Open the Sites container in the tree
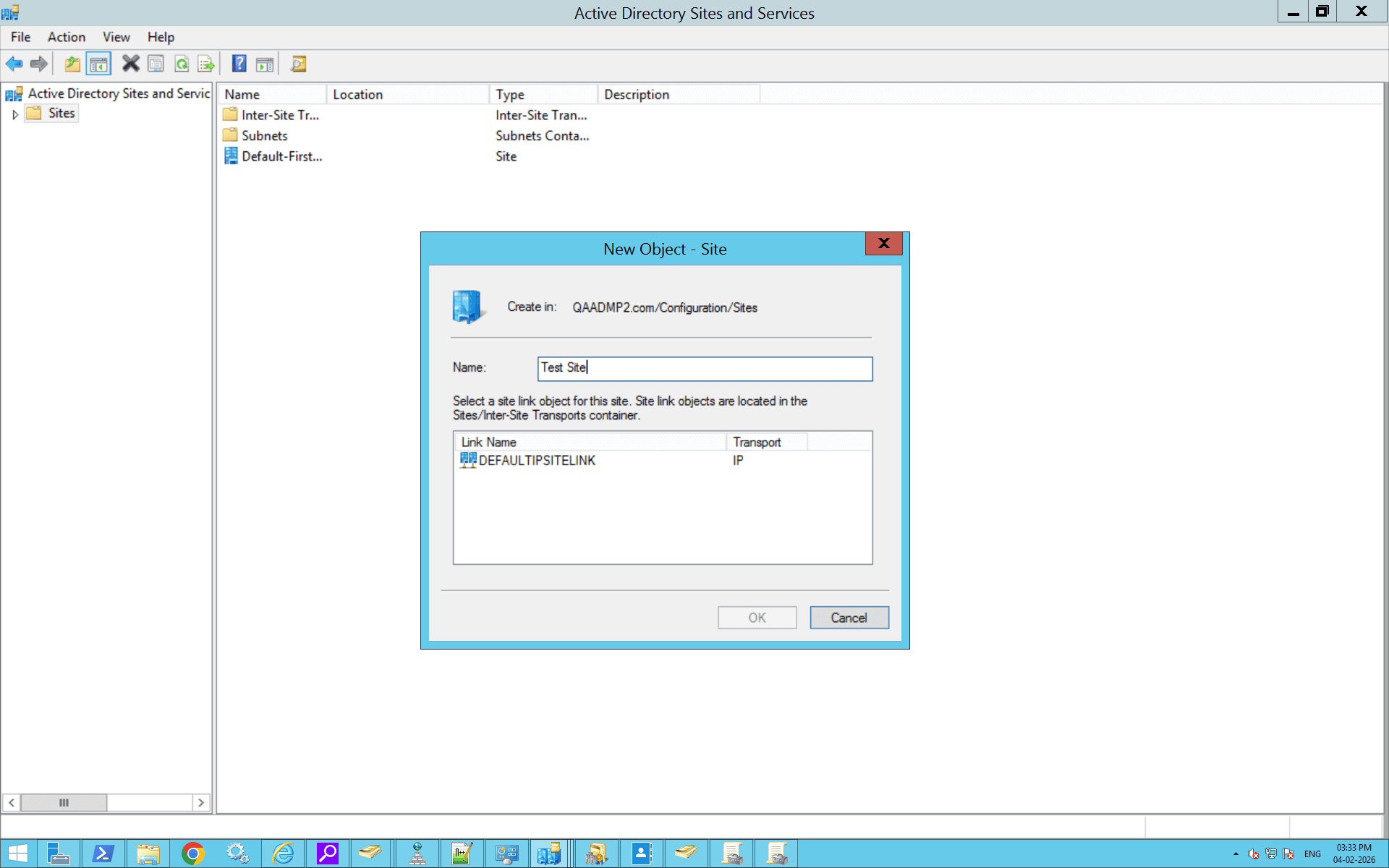Viewport: 1389px width, 868px height. coord(61,113)
